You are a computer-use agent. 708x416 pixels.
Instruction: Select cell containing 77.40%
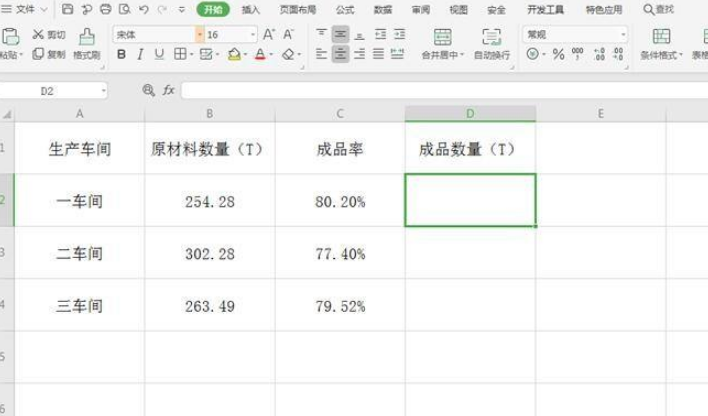340,253
